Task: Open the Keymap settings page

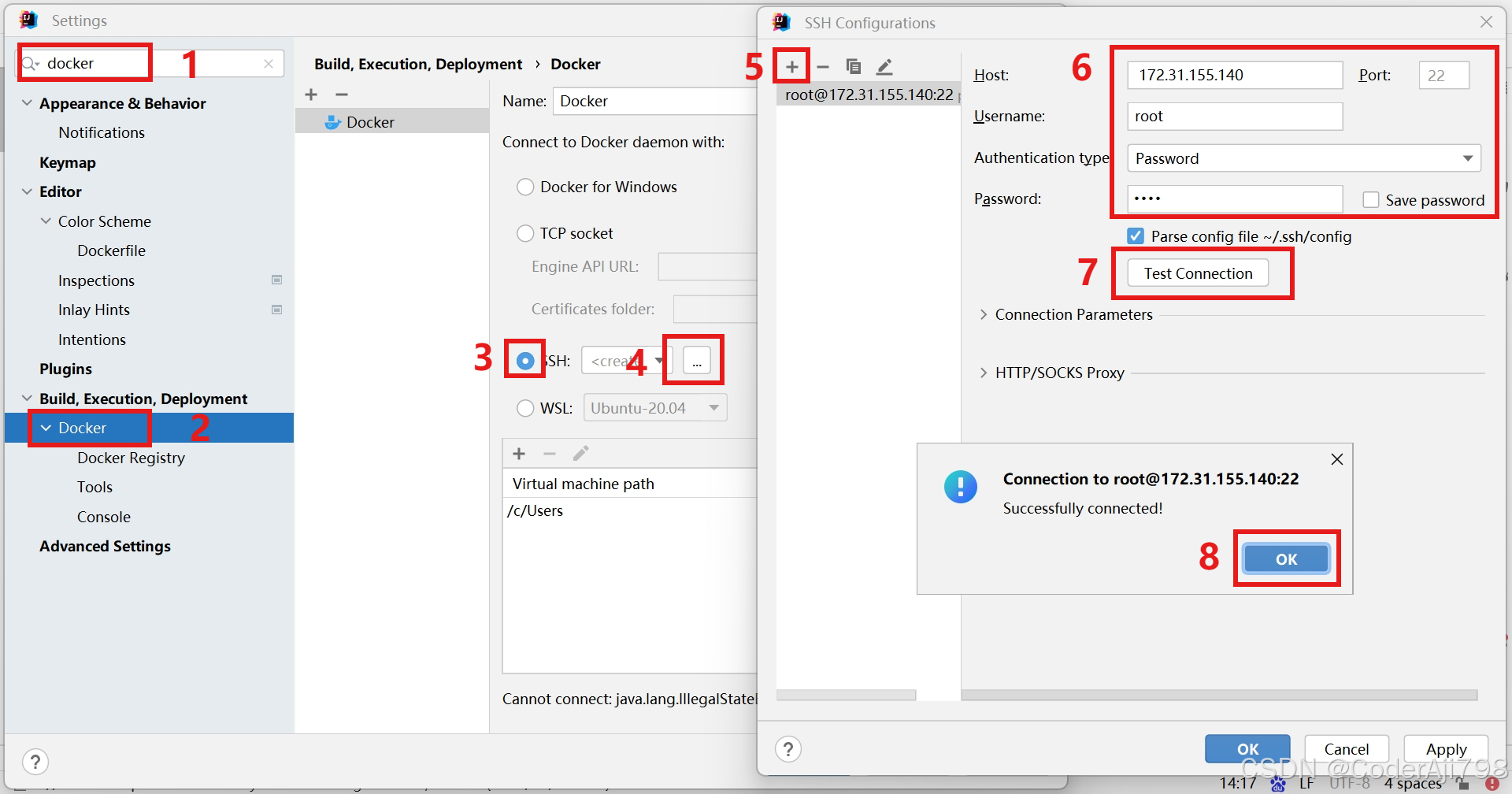Action: [68, 162]
